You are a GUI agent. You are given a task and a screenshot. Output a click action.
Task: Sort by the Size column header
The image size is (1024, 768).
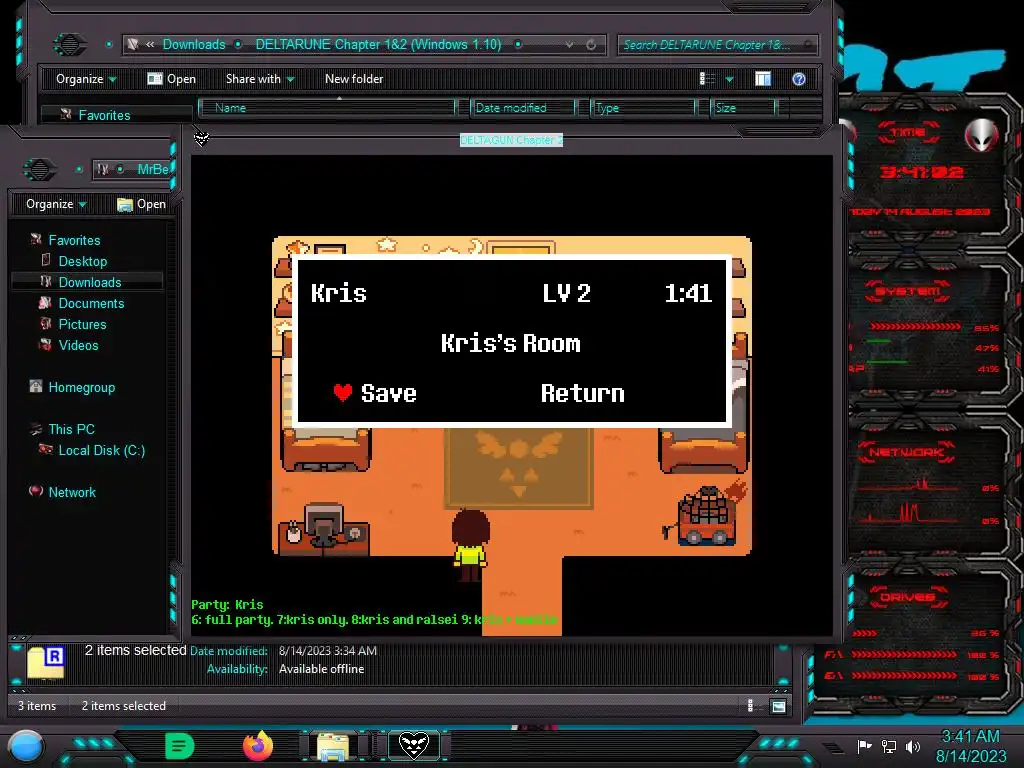[743, 108]
